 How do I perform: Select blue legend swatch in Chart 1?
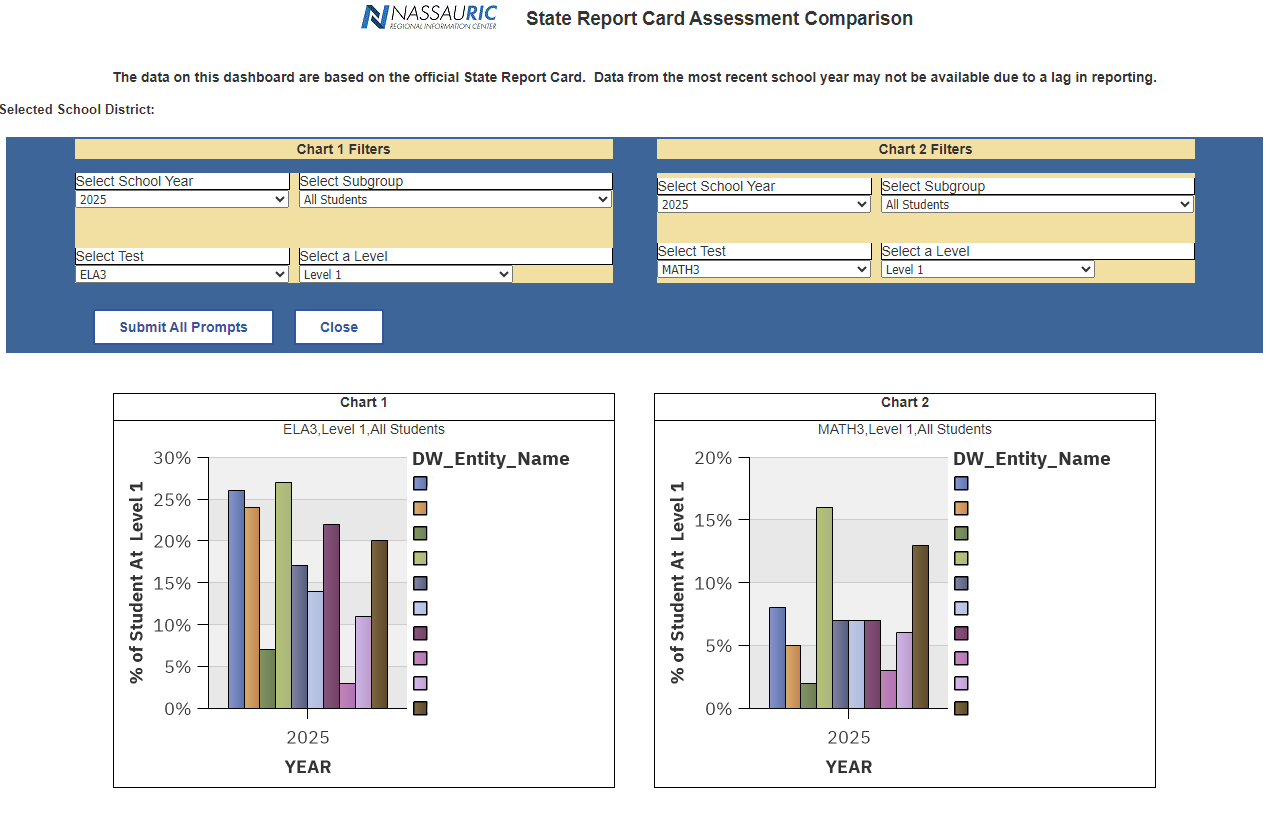coord(420,483)
